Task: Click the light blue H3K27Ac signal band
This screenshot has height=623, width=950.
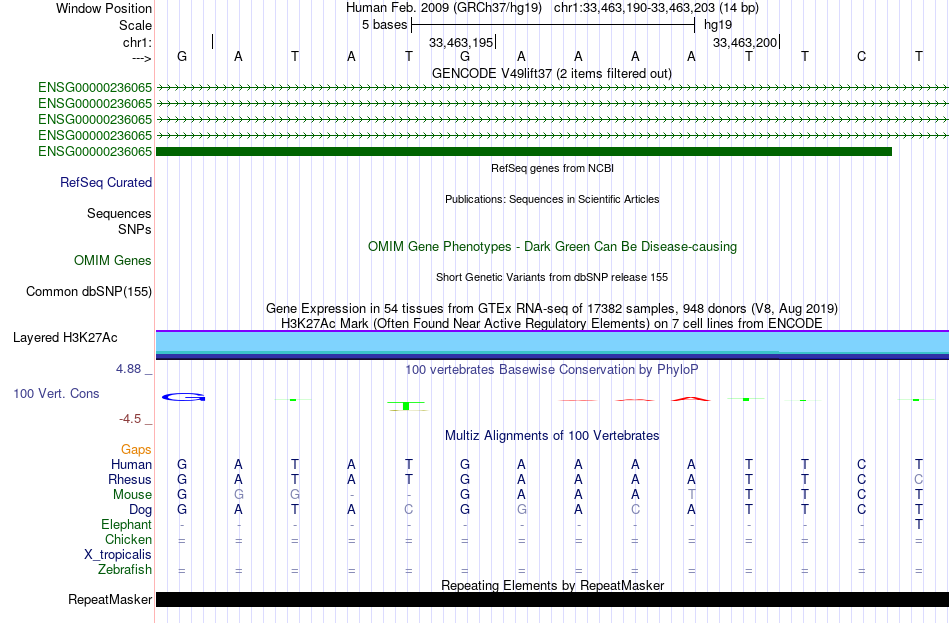Action: (x=552, y=342)
